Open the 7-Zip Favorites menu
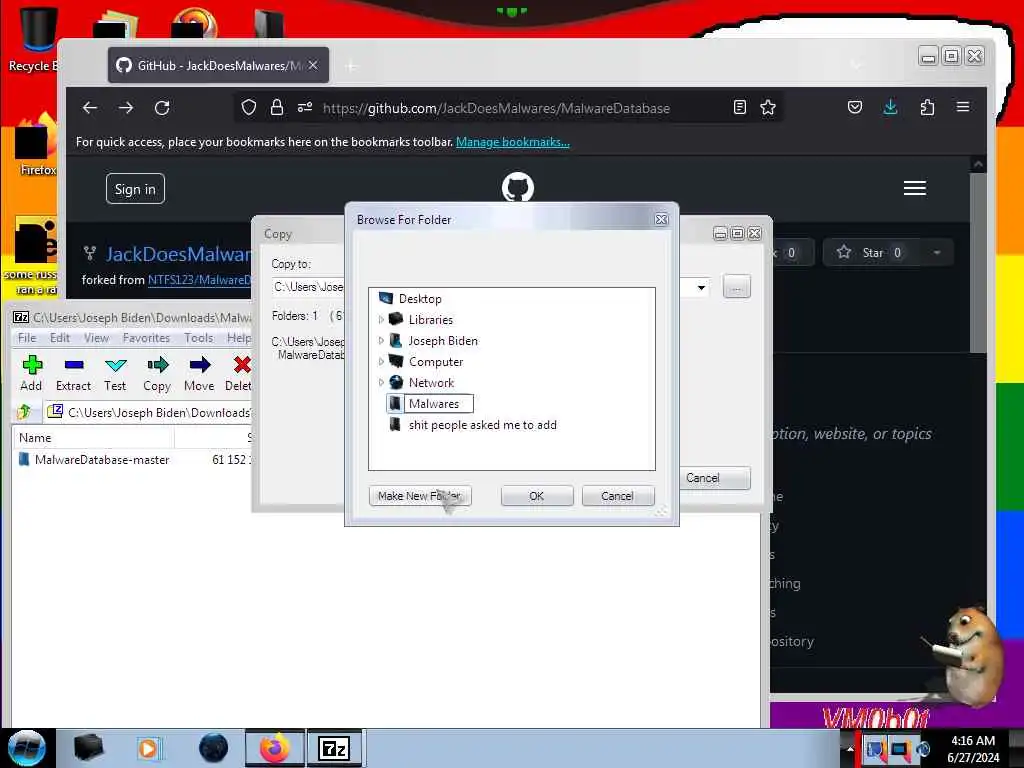The image size is (1024, 768). [x=146, y=338]
